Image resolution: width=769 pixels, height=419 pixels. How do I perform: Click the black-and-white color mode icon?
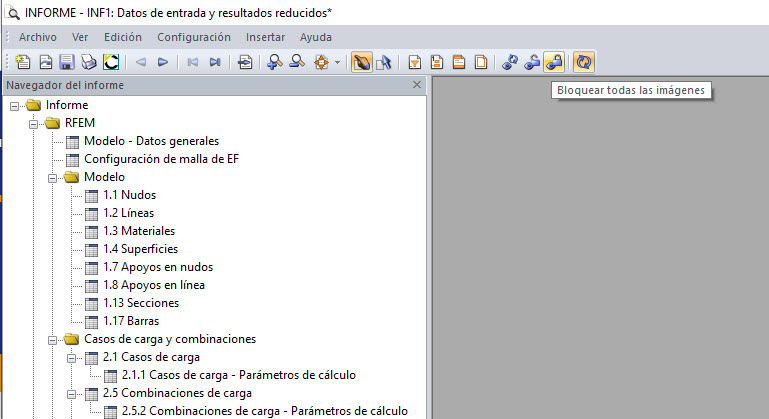click(x=111, y=62)
